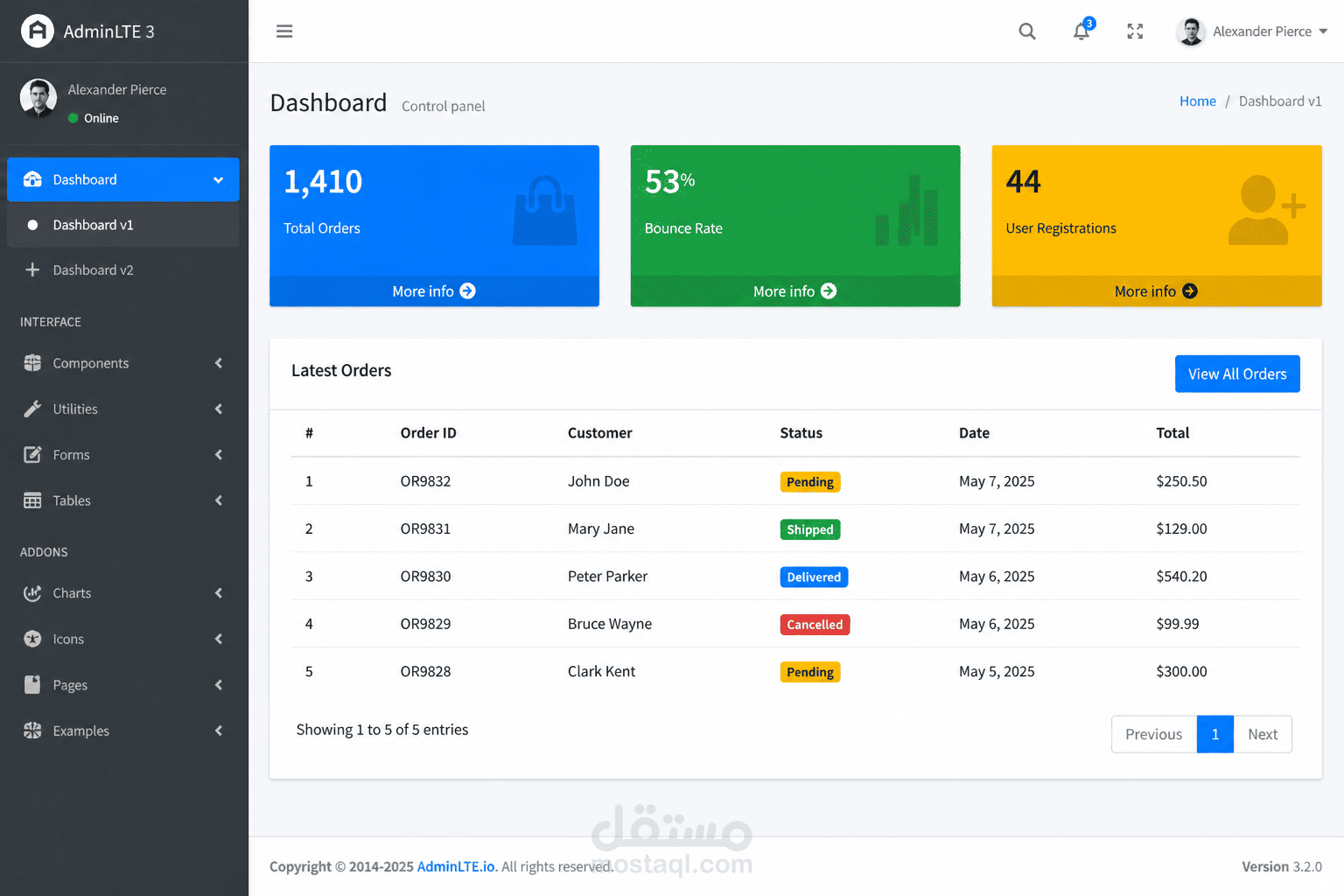The image size is (1344, 896).
Task: Click the Tables grid icon
Action: click(x=32, y=500)
